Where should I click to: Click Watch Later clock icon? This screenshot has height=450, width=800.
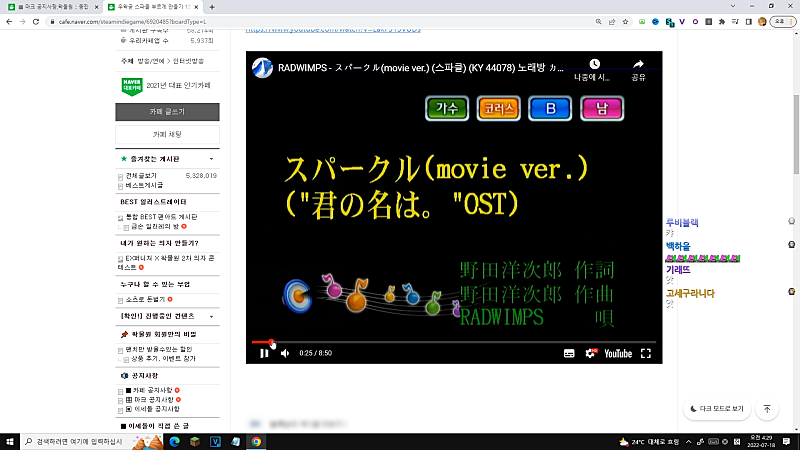(594, 68)
